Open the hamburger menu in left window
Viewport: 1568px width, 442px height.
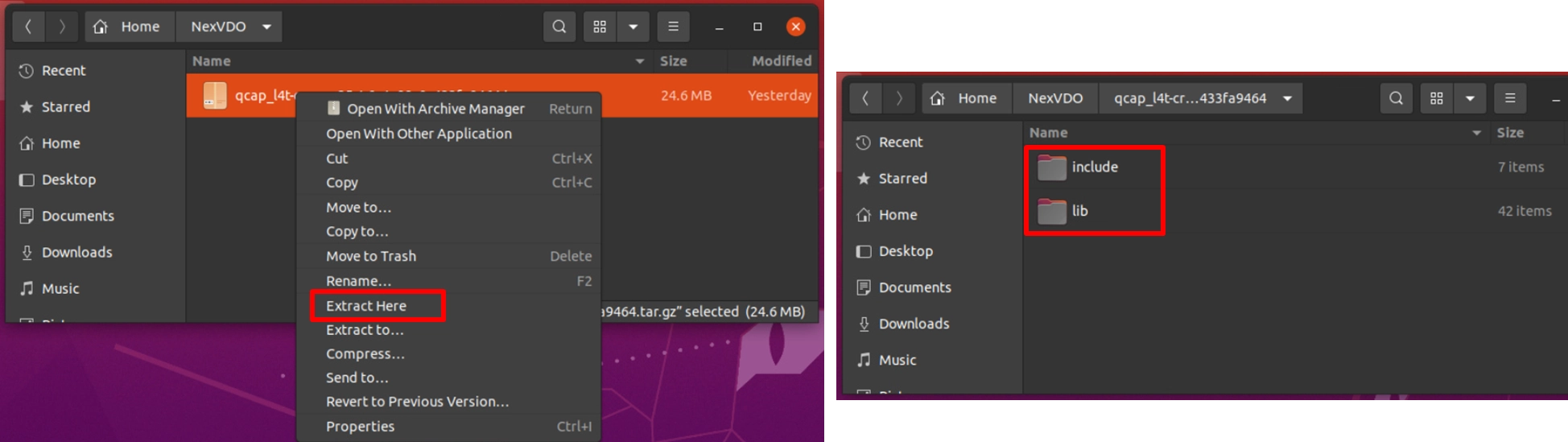point(673,27)
